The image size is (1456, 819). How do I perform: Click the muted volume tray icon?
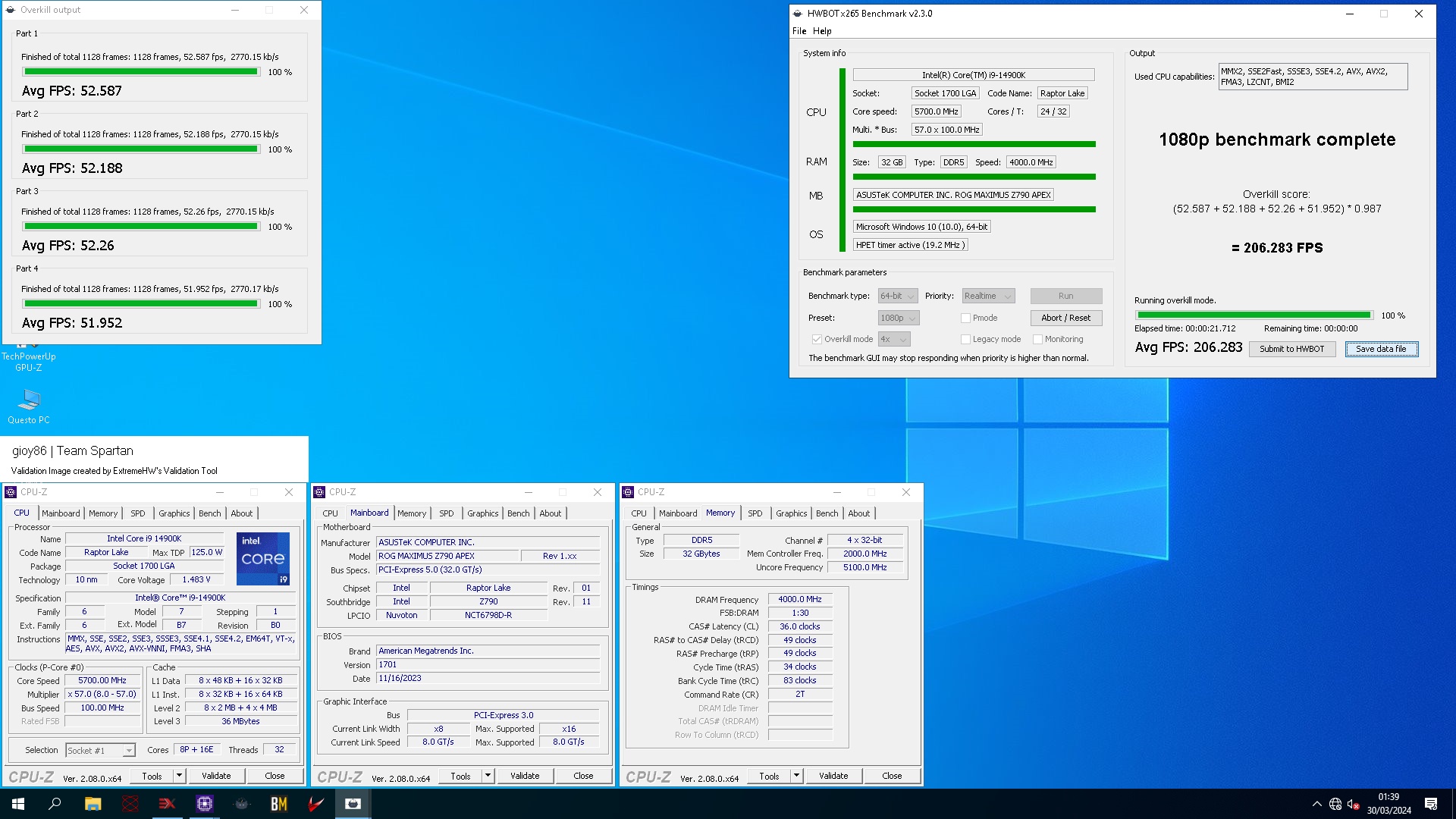click(1354, 804)
